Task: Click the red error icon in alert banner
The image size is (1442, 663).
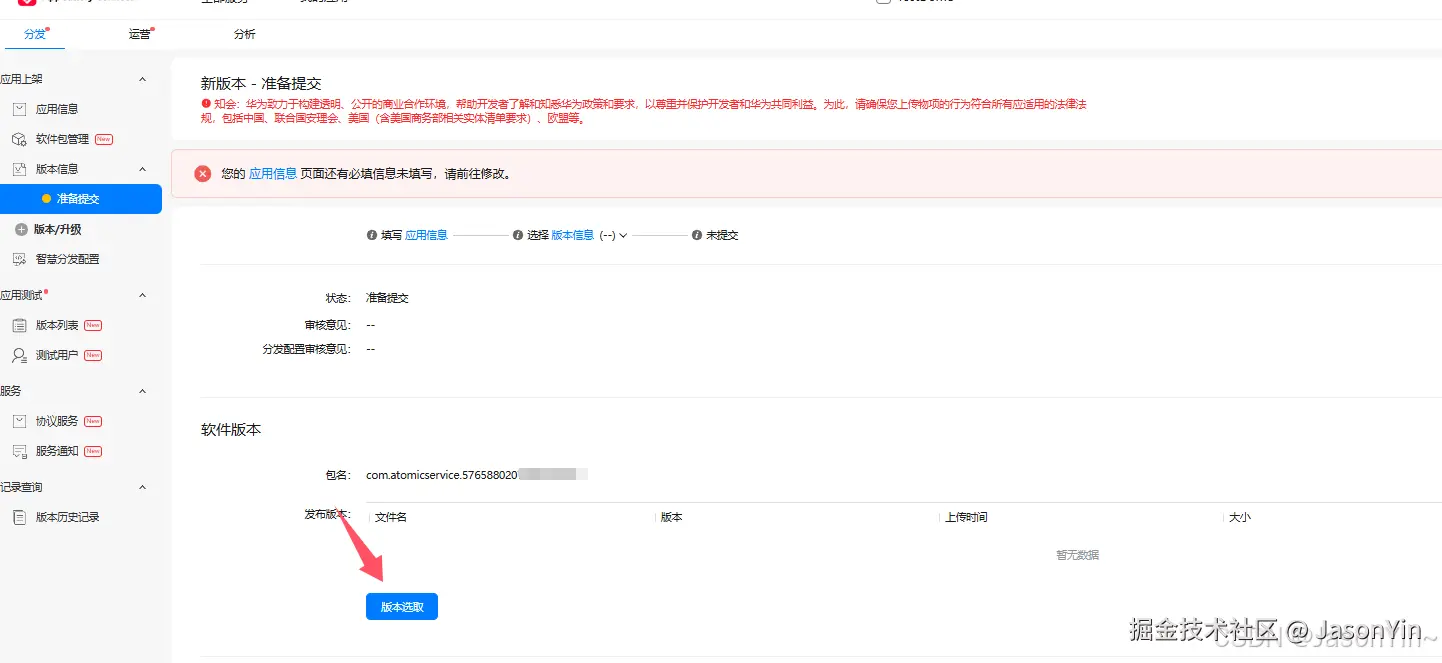Action: coord(202,173)
